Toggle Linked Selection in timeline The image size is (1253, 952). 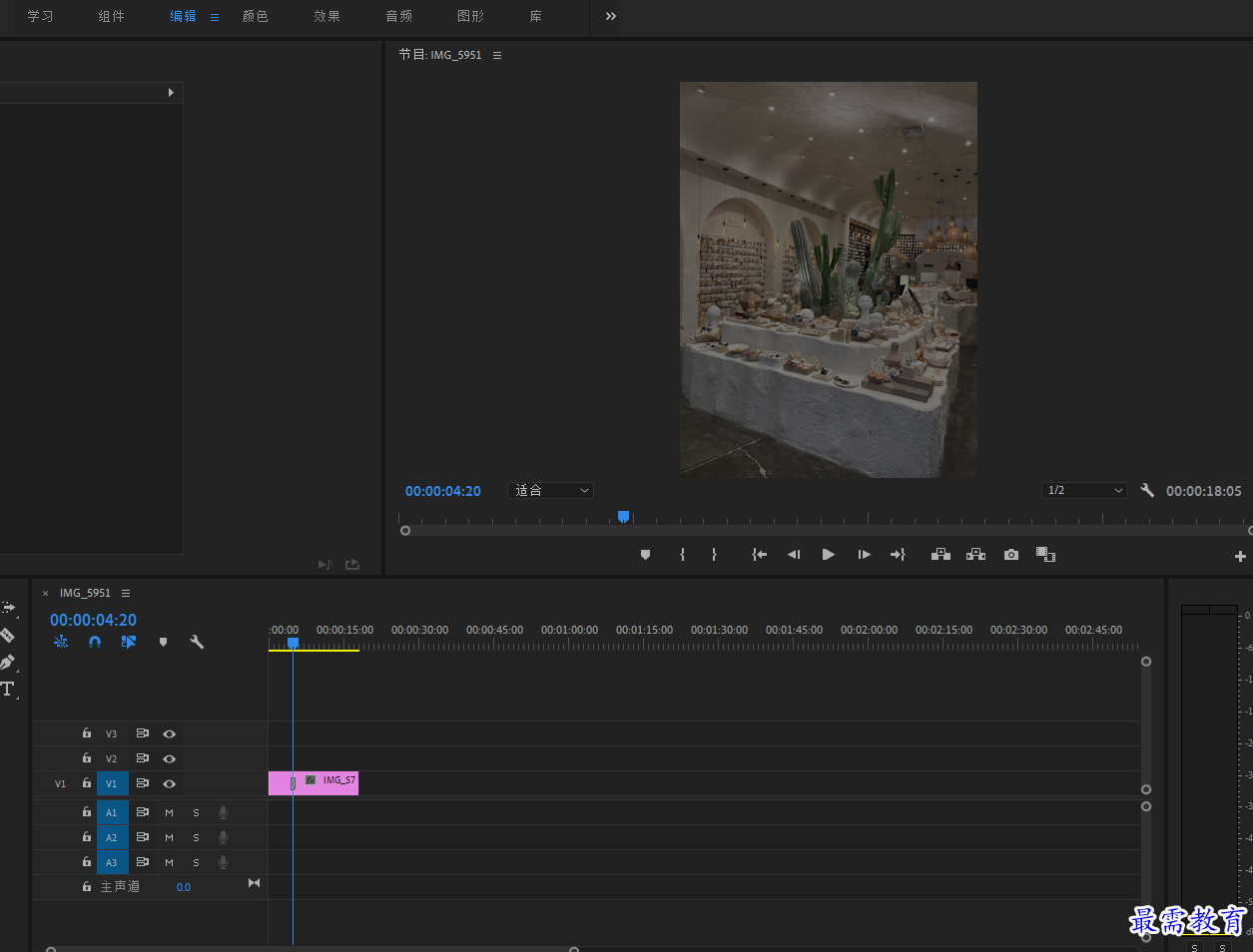tap(129, 642)
